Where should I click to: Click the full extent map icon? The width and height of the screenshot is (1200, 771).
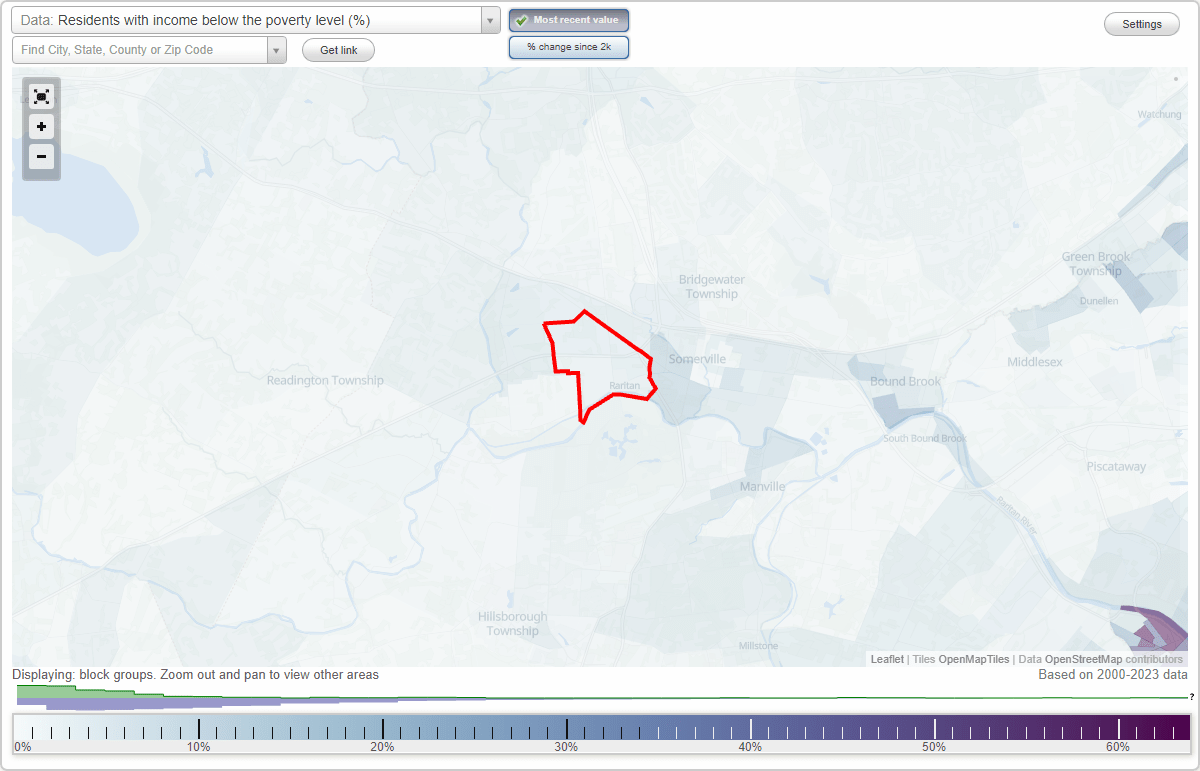pos(41,96)
